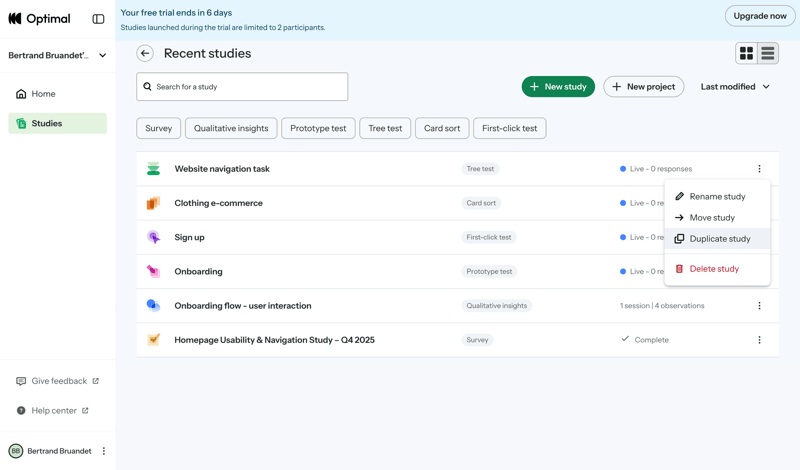Click the back arrow beside Recent studies
The height and width of the screenshot is (470, 800).
coord(145,54)
